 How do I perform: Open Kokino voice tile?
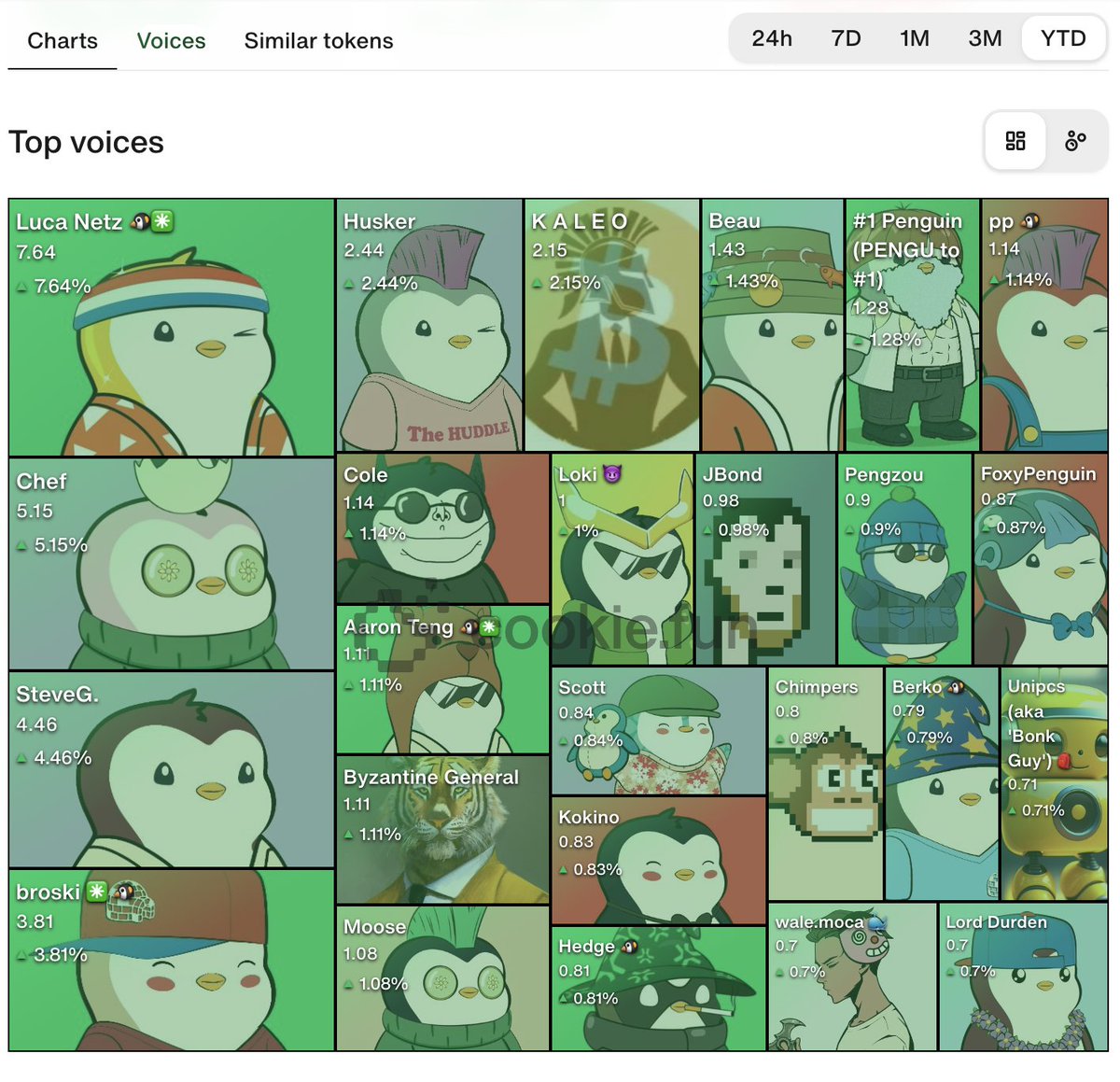(x=659, y=861)
